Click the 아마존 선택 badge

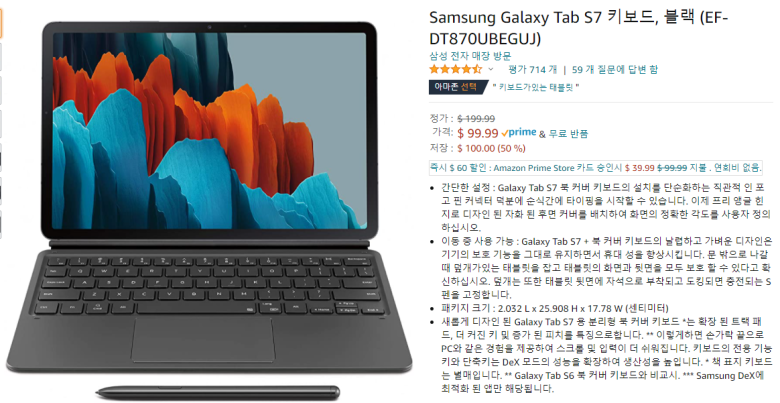456,87
